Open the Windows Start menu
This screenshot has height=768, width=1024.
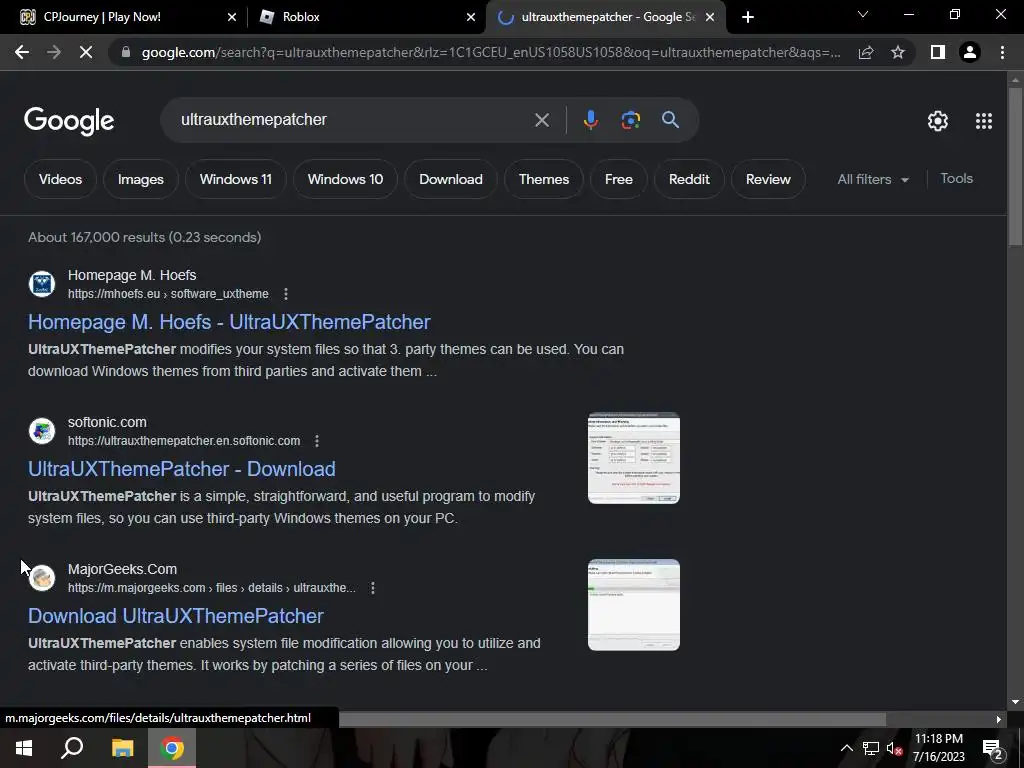pos(24,748)
